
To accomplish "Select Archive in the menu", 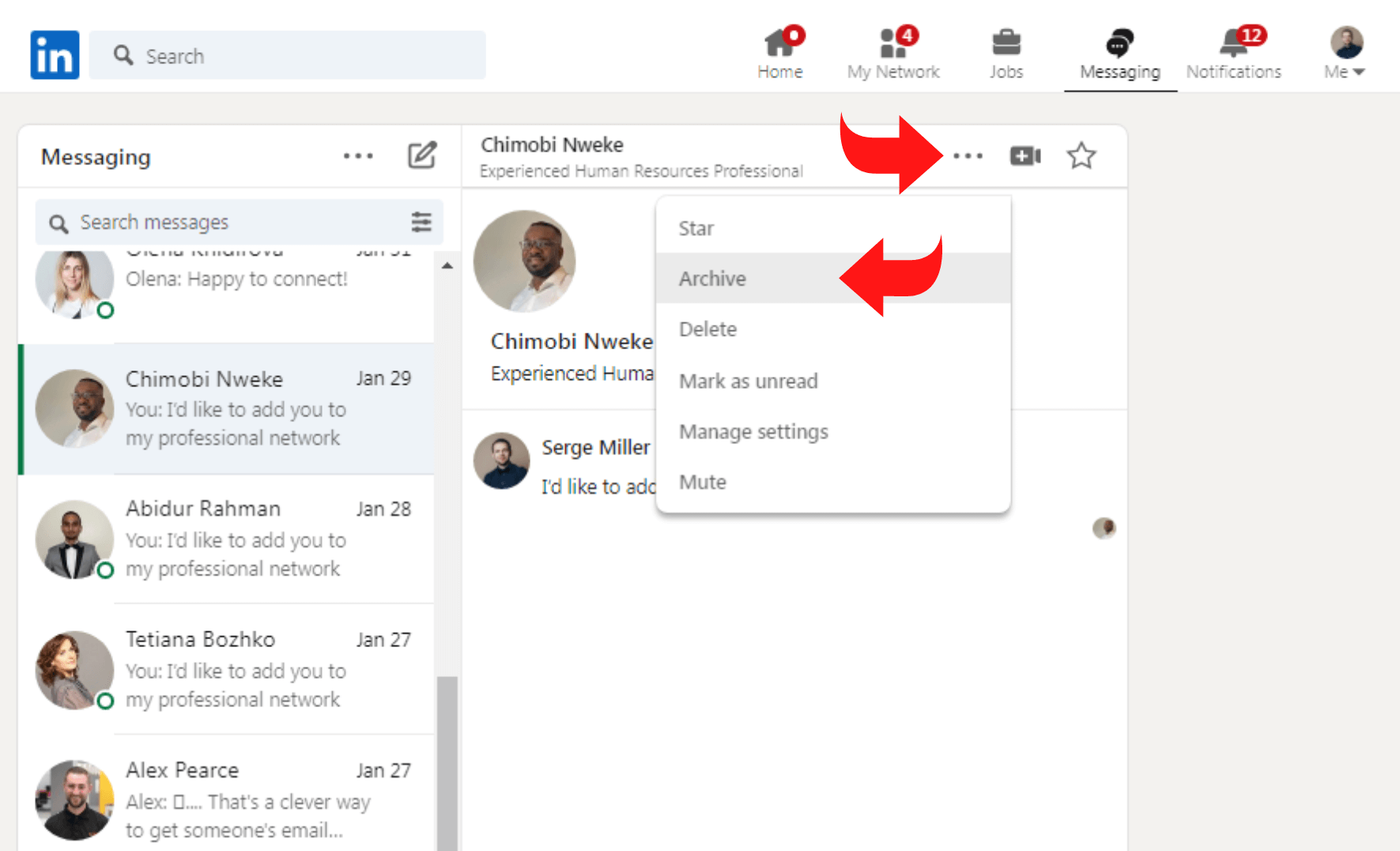I will click(x=833, y=278).
